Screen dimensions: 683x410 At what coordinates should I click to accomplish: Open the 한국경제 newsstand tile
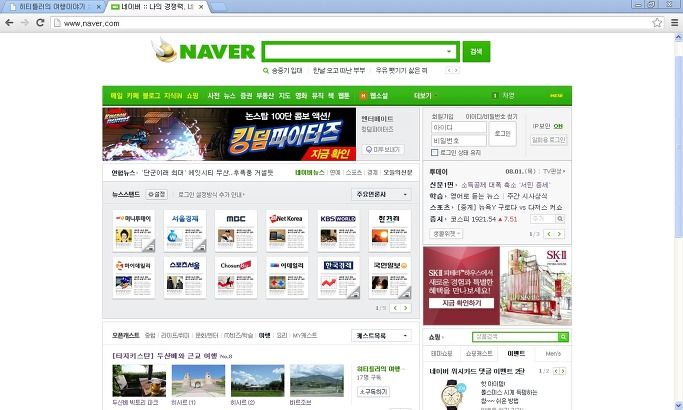(x=338, y=278)
